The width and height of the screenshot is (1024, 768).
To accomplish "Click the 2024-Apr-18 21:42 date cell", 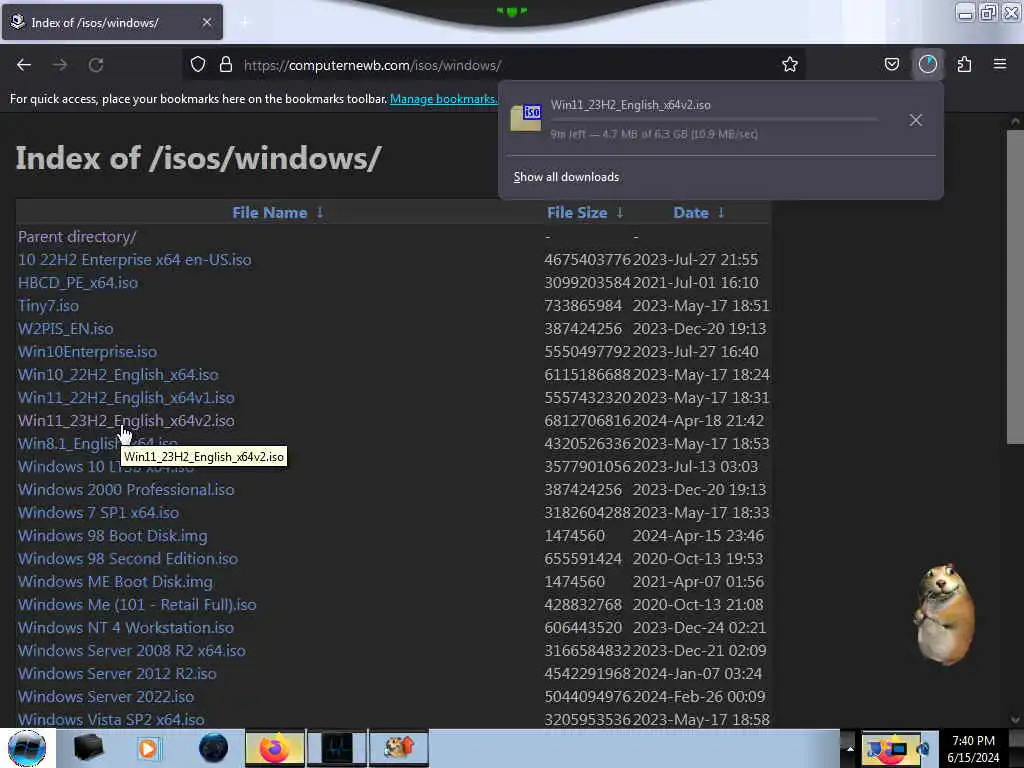I will pyautogui.click(x=698, y=421).
